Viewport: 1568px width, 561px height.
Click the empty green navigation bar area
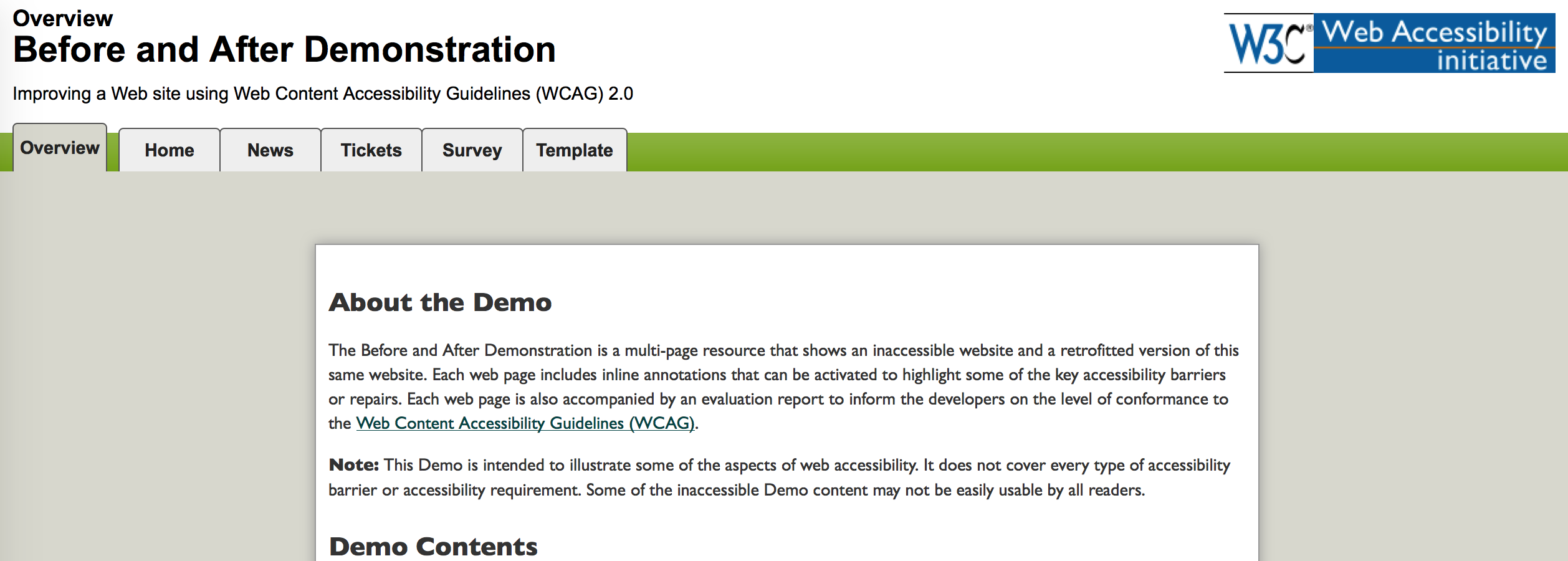1059,152
